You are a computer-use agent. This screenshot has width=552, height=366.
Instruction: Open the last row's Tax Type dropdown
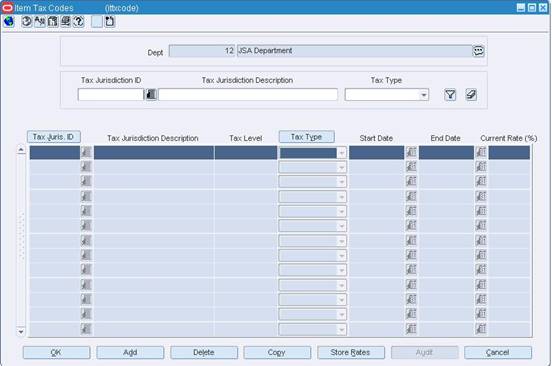pos(341,329)
